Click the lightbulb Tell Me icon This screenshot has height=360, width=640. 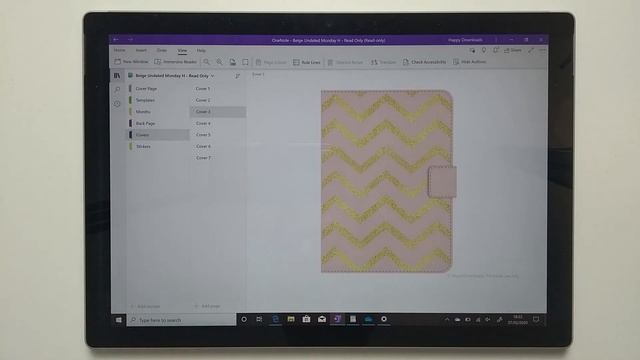(x=484, y=50)
